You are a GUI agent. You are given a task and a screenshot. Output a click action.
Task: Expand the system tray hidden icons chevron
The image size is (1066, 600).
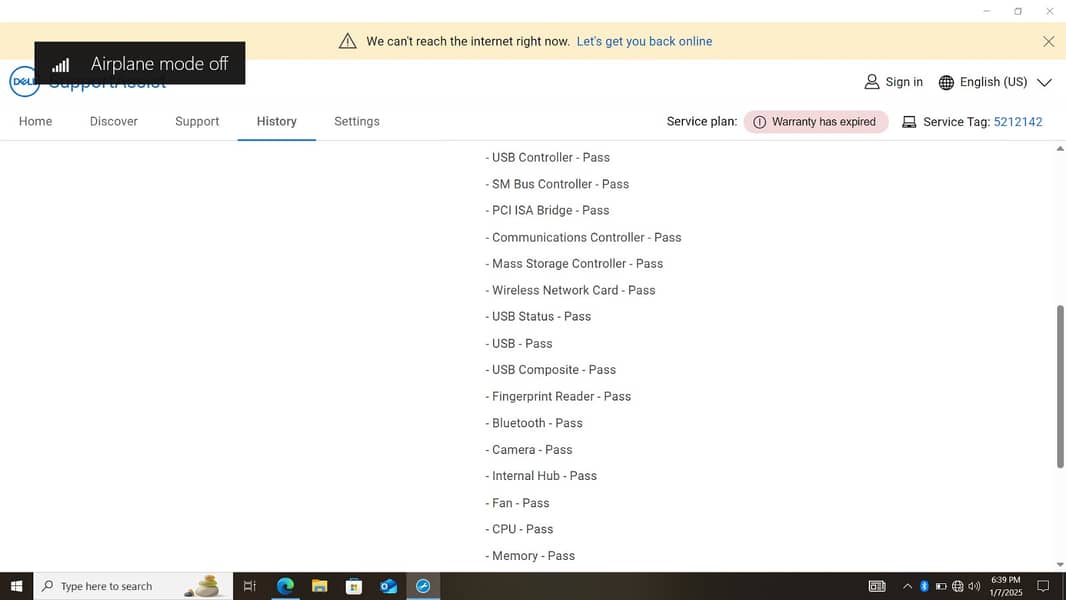point(907,586)
